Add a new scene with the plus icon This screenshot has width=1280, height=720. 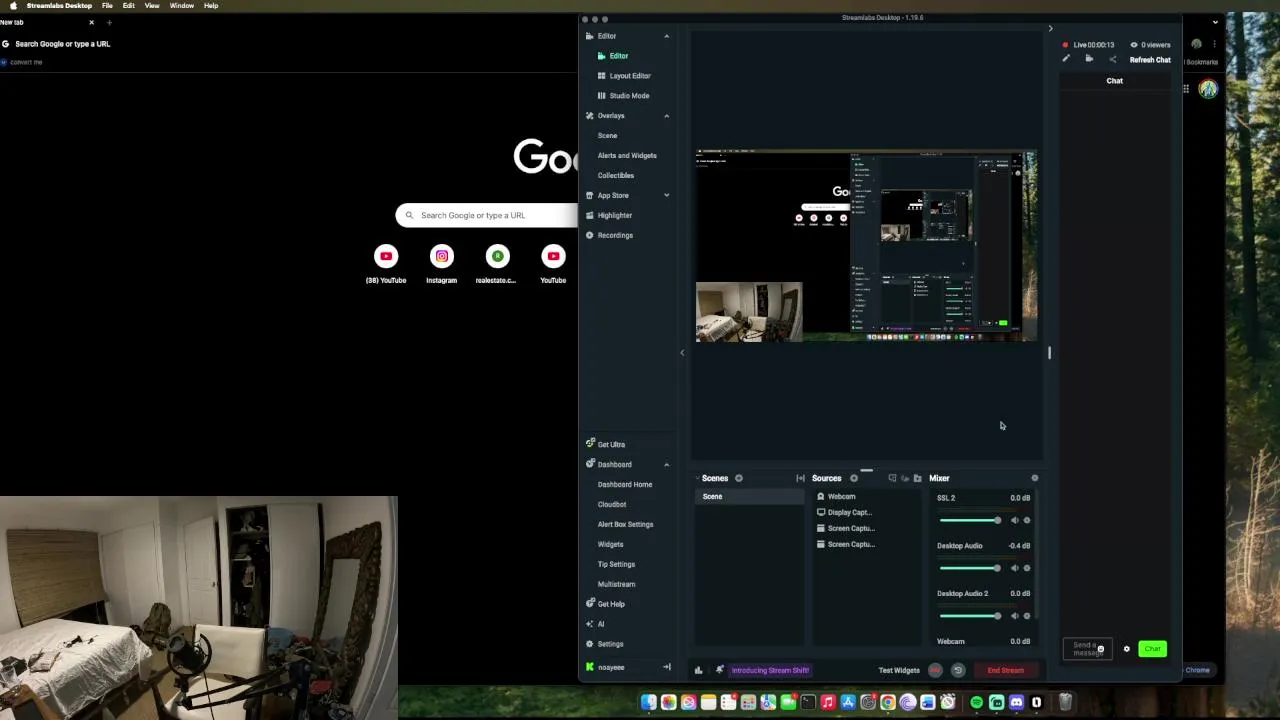739,478
